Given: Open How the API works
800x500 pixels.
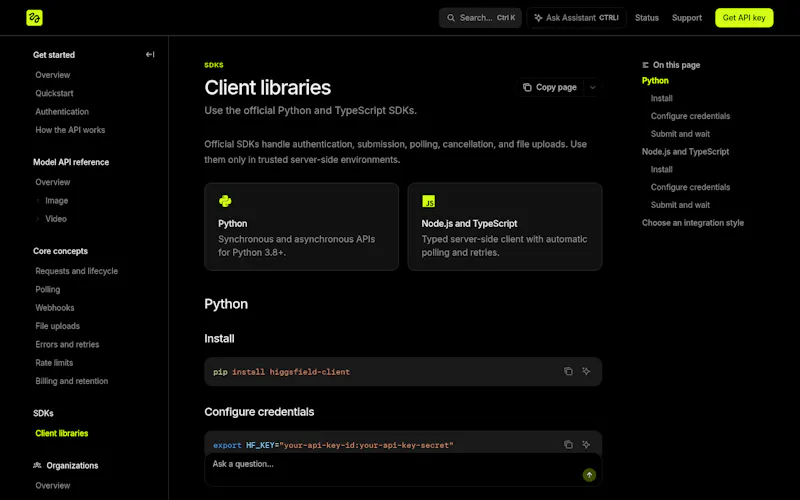Looking at the screenshot, I should click(x=70, y=130).
